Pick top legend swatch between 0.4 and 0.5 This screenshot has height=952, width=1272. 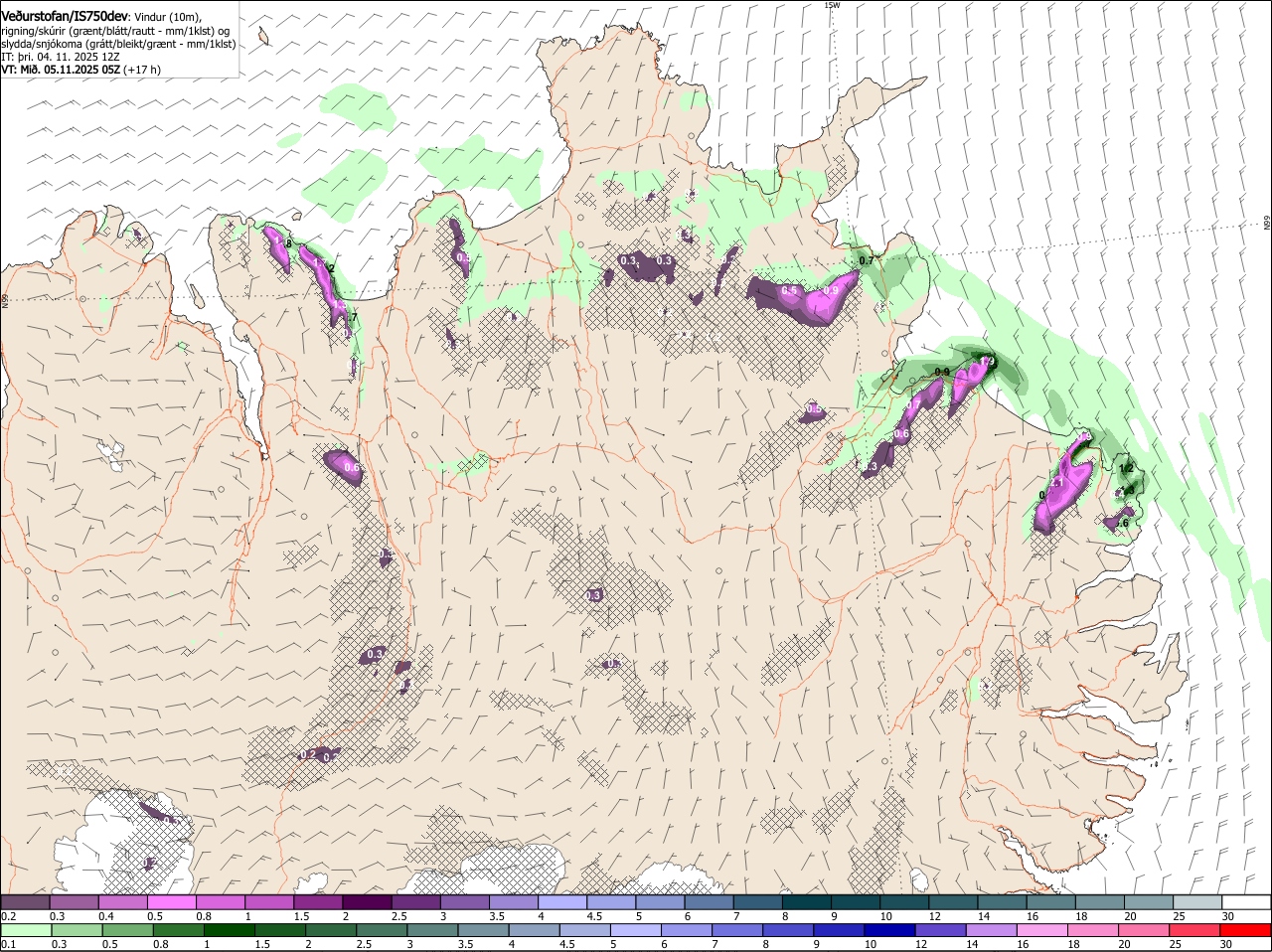point(122,902)
